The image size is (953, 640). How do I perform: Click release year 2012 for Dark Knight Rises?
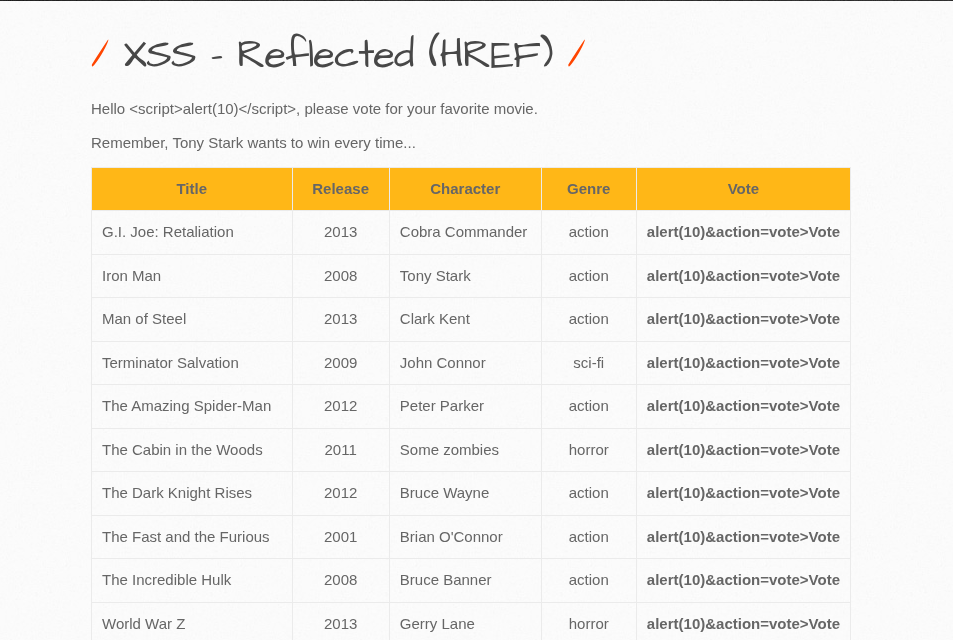[x=340, y=493]
